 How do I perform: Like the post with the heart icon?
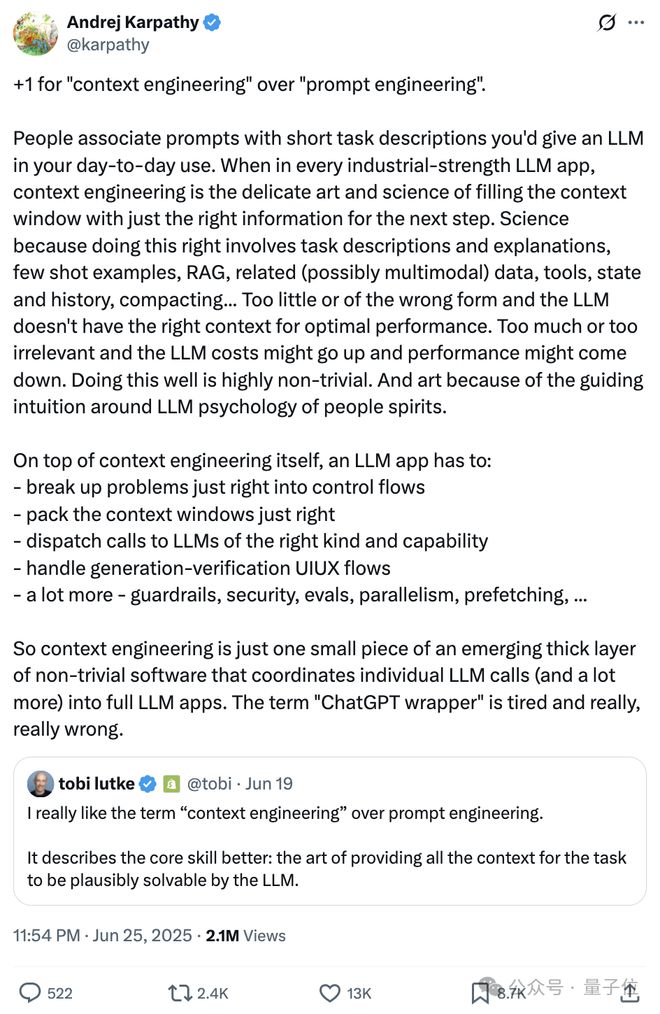pyautogui.click(x=330, y=993)
